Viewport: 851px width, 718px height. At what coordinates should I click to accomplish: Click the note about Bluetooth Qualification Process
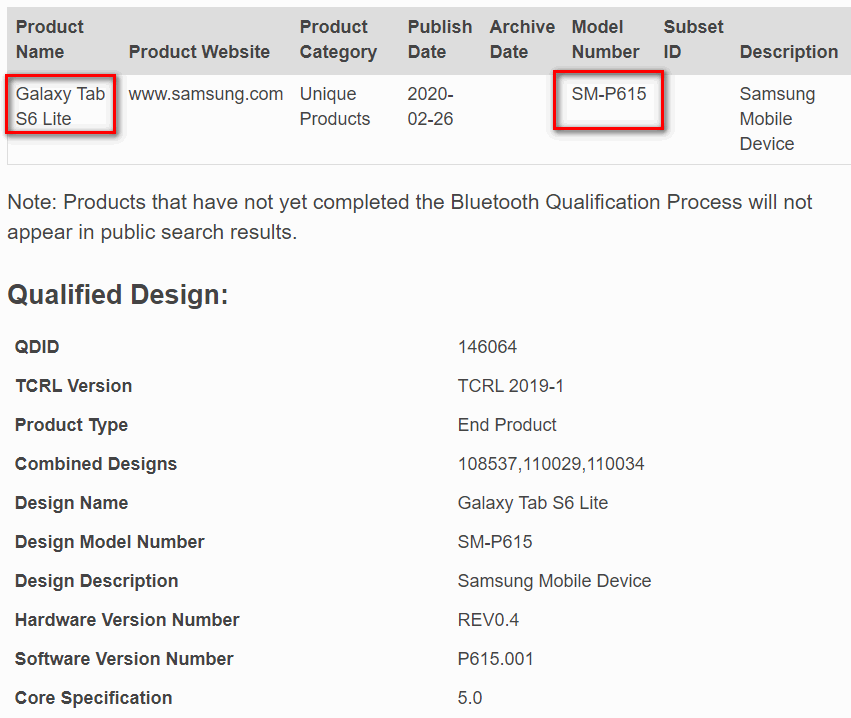click(x=410, y=217)
